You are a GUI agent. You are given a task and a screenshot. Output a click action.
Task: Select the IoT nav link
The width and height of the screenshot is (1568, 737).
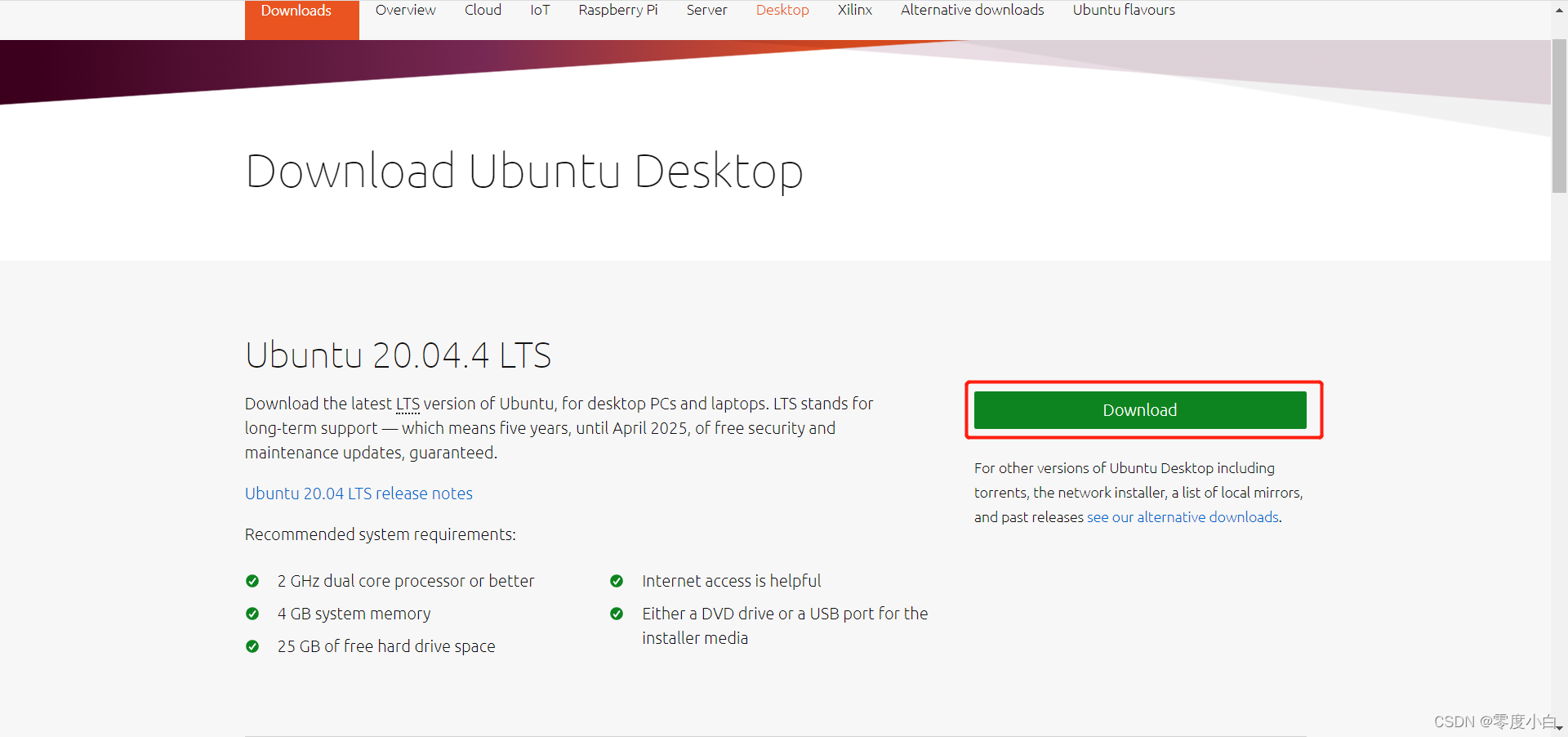[x=540, y=11]
